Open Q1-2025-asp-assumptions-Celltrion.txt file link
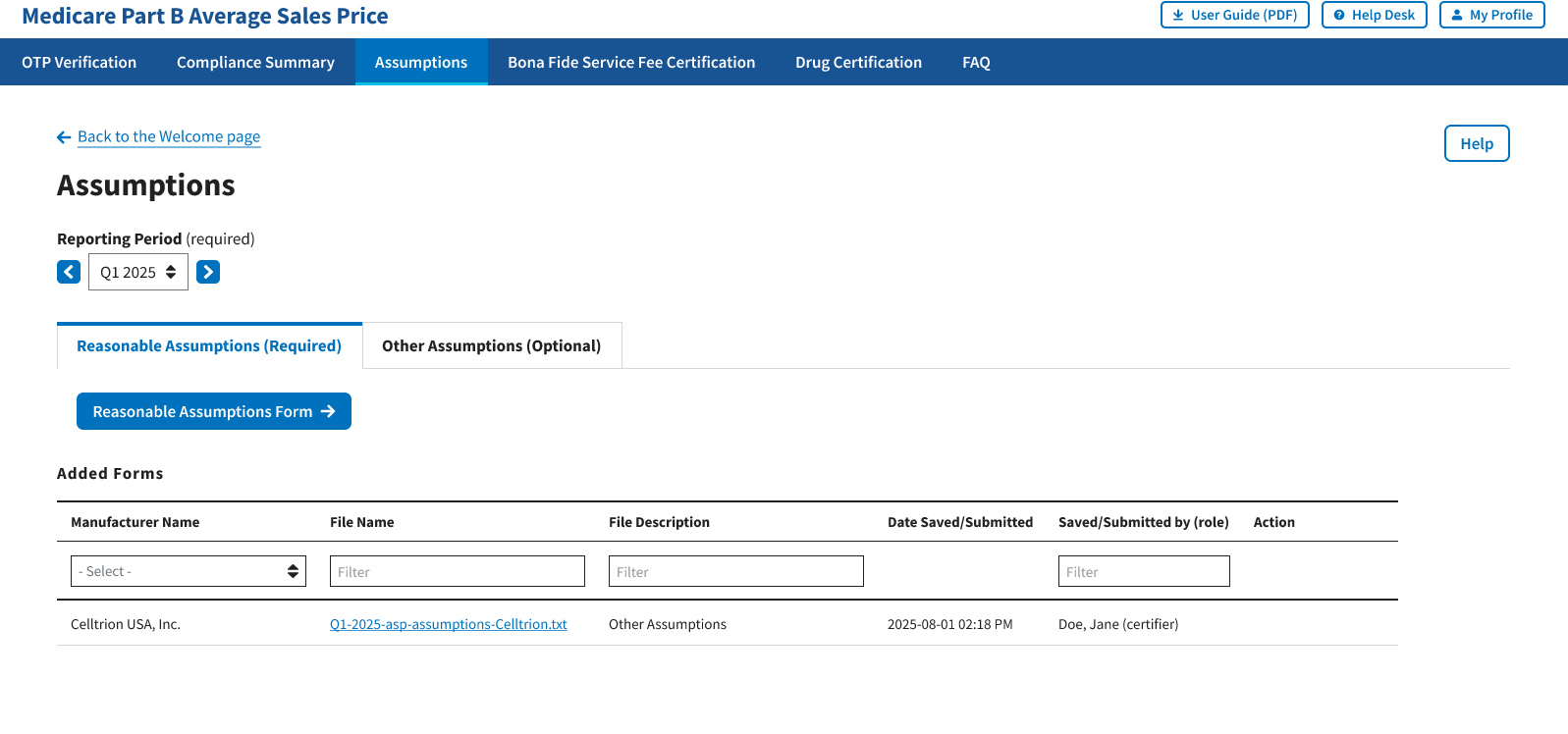This screenshot has height=734, width=1568. pyautogui.click(x=449, y=624)
